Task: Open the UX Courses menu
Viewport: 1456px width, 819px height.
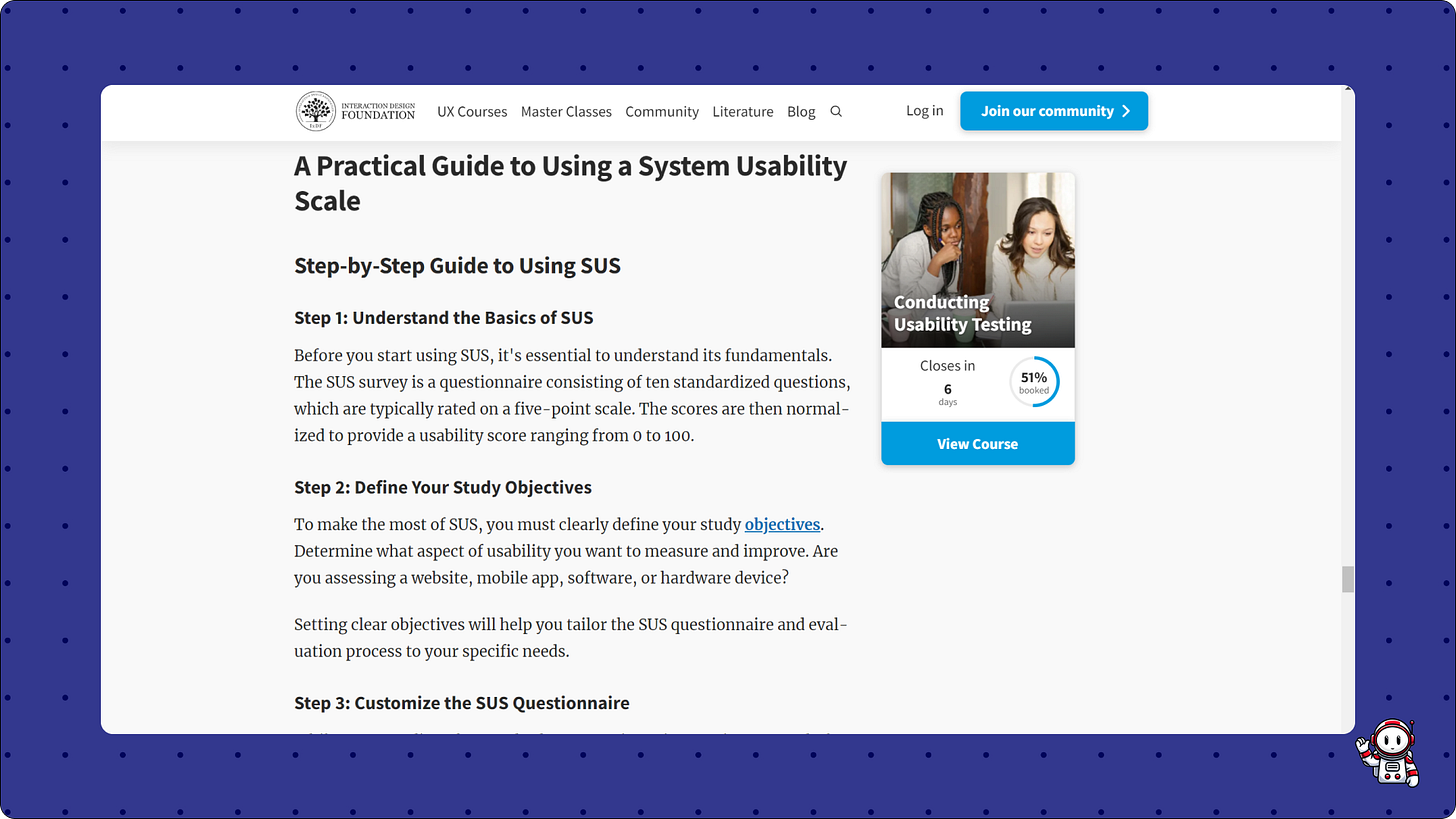Action: coord(472,111)
